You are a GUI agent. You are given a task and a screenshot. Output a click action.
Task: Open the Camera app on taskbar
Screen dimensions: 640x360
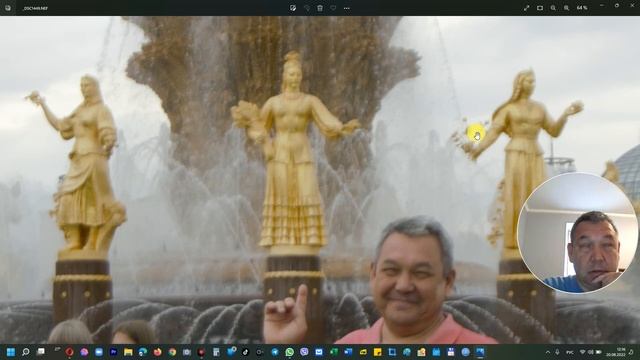[x=187, y=352]
